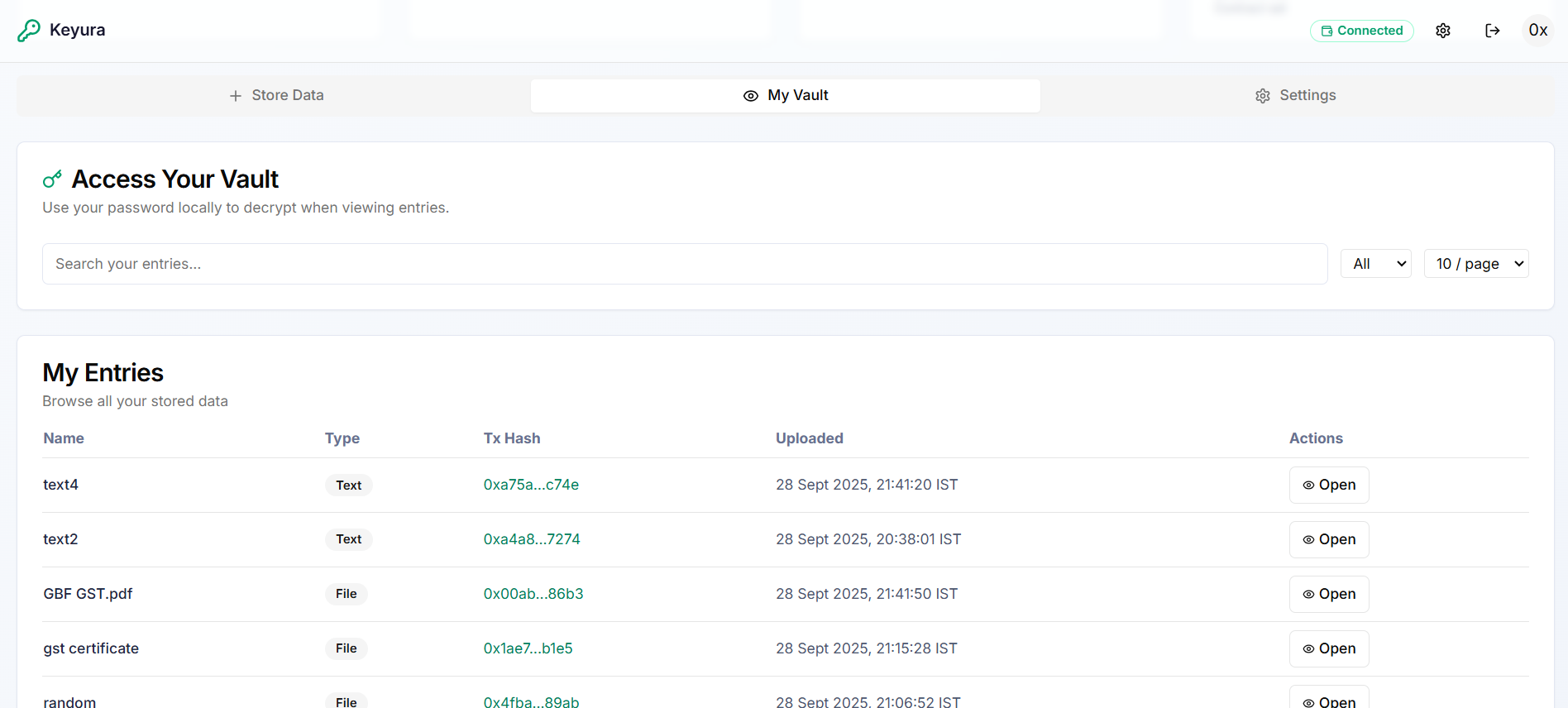Viewport: 1568px width, 708px height.
Task: Click the Uploaded column header
Action: click(810, 438)
